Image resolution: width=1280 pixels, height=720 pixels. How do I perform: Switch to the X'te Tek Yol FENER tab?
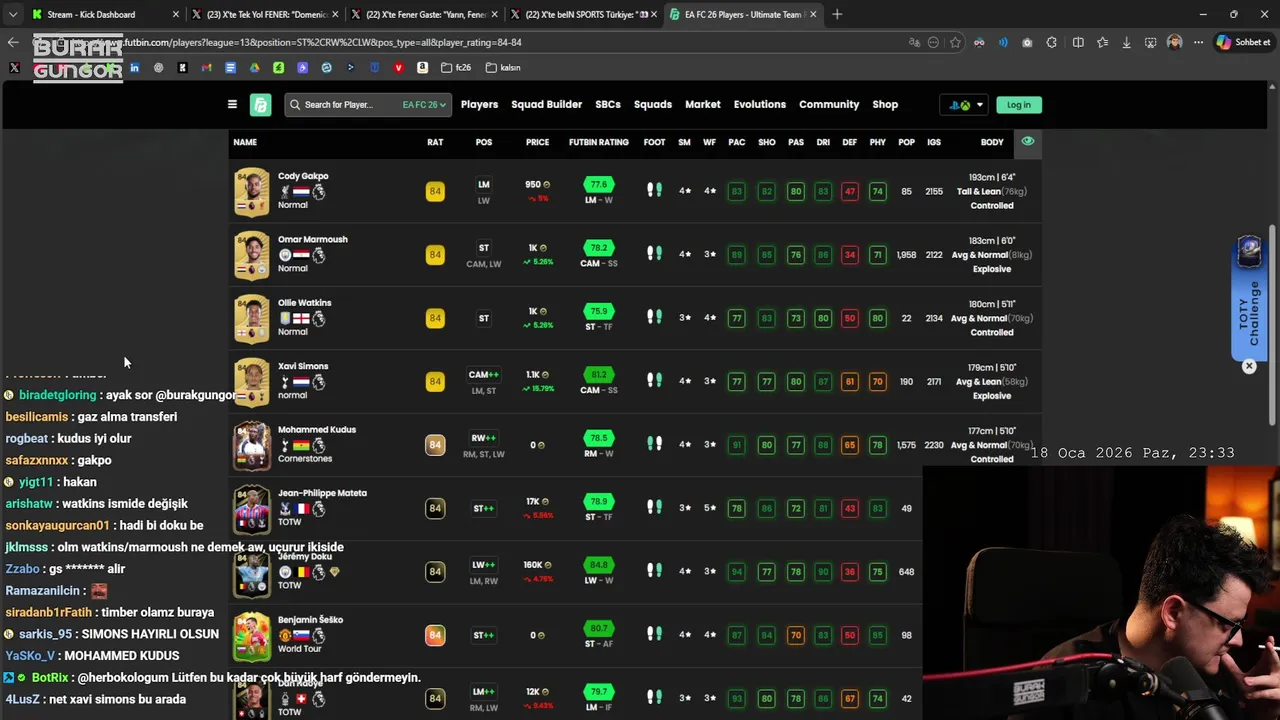pos(265,14)
